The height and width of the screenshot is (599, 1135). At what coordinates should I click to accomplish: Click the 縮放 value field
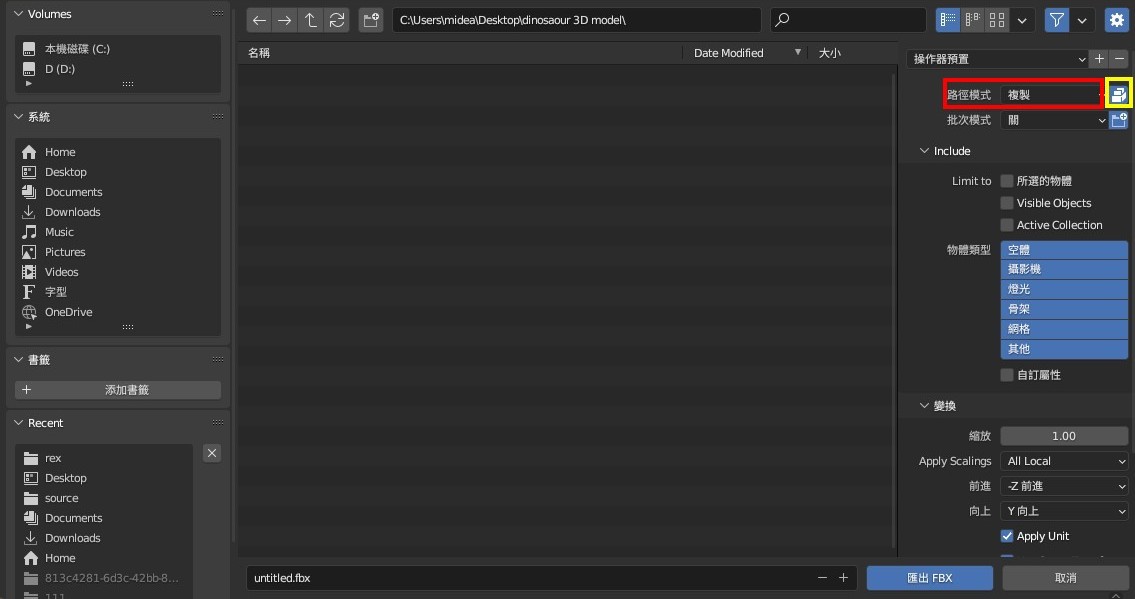(1064, 436)
